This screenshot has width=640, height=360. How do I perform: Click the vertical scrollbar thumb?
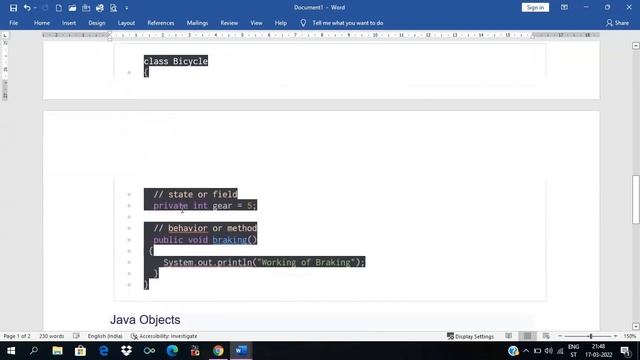pyautogui.click(x=636, y=200)
